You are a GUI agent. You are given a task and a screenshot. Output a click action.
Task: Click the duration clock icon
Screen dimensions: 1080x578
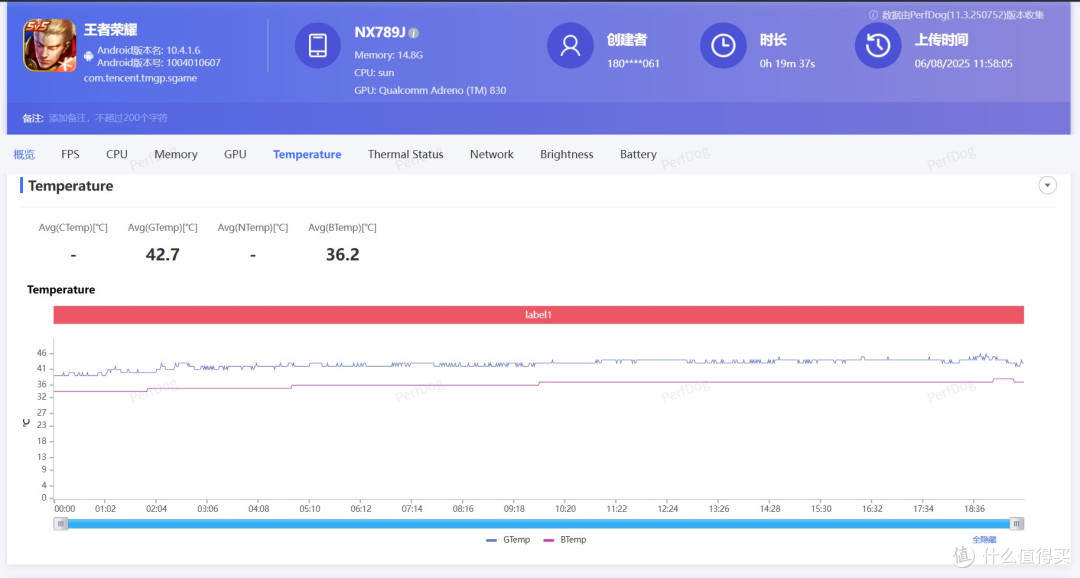coord(723,45)
